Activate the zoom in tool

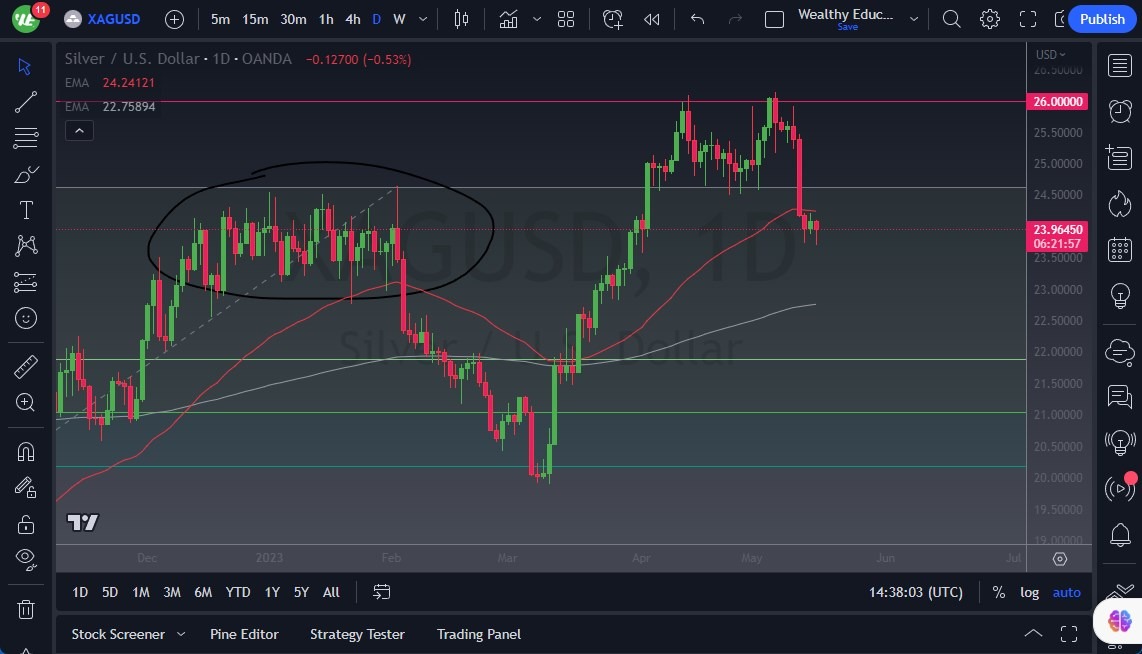(25, 402)
